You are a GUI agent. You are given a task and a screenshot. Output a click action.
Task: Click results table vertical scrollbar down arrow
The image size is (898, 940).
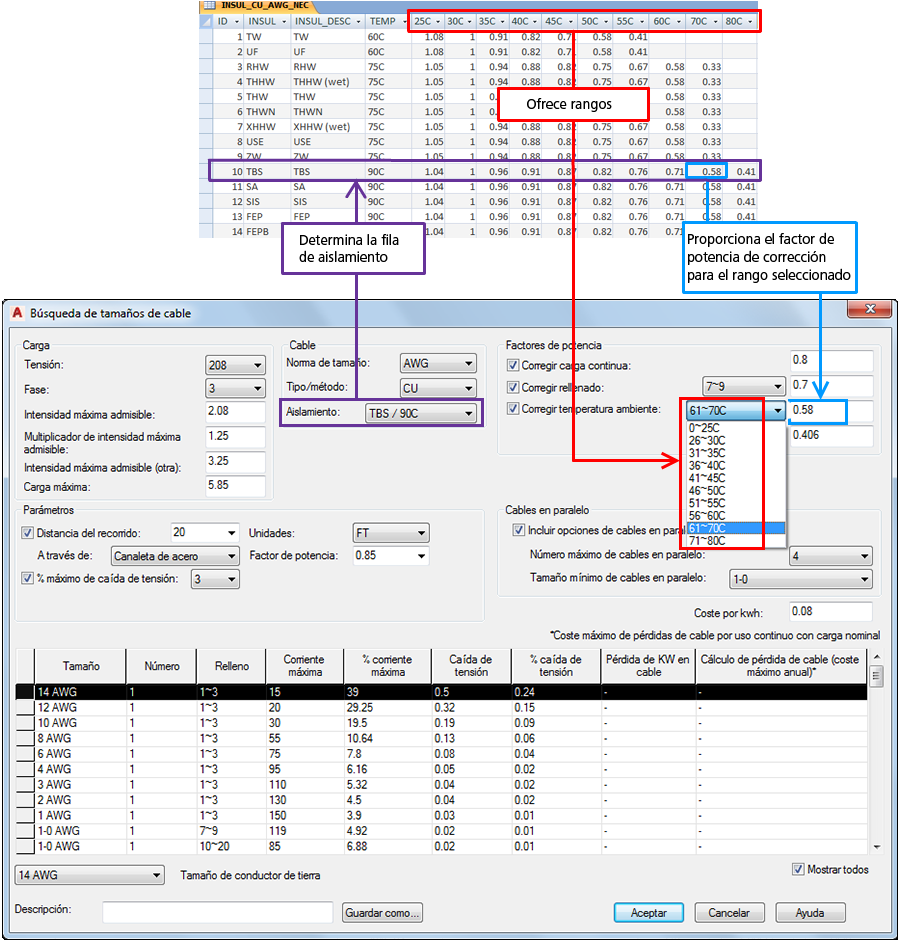[x=876, y=847]
